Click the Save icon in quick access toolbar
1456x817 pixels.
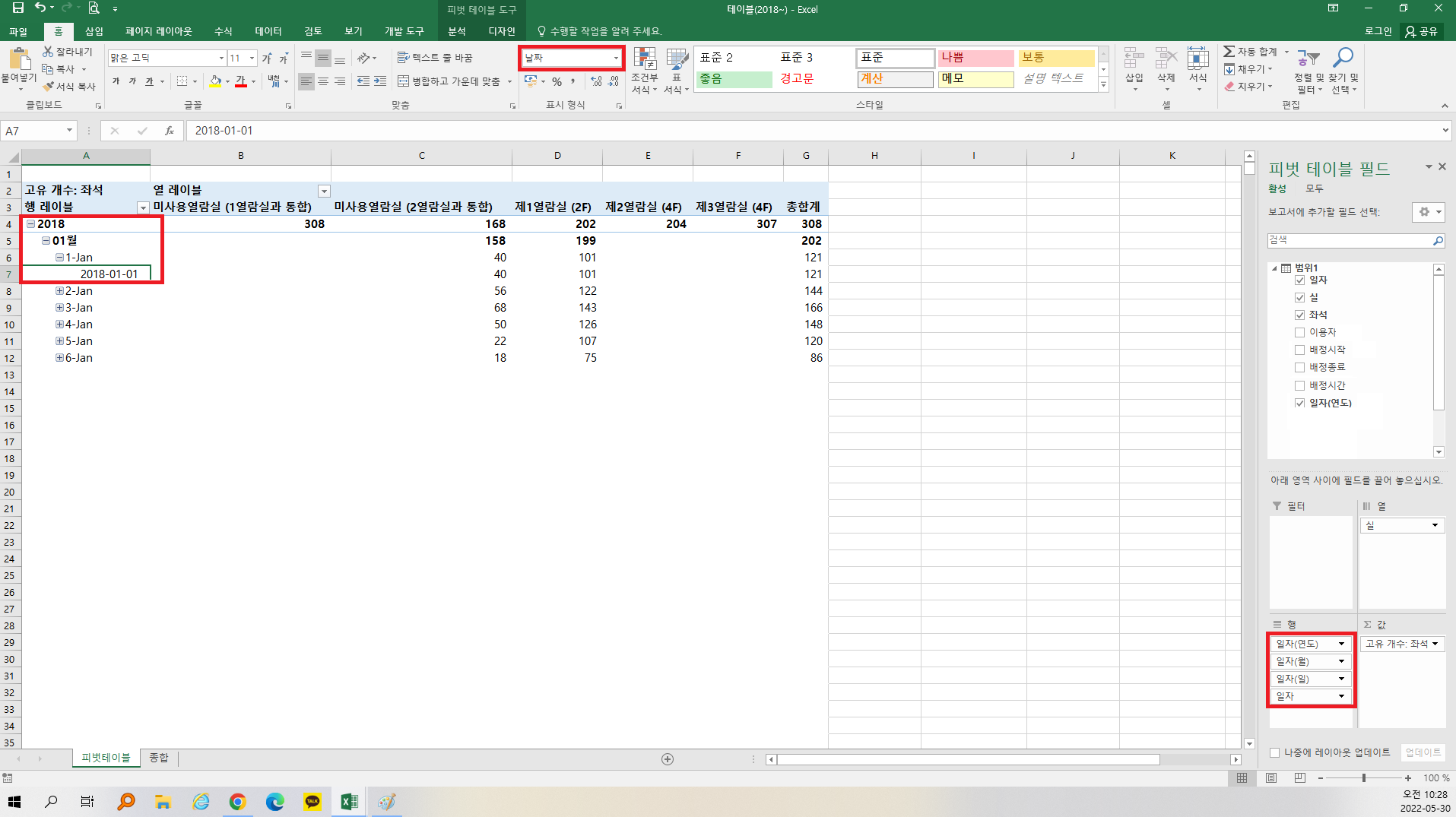17,8
